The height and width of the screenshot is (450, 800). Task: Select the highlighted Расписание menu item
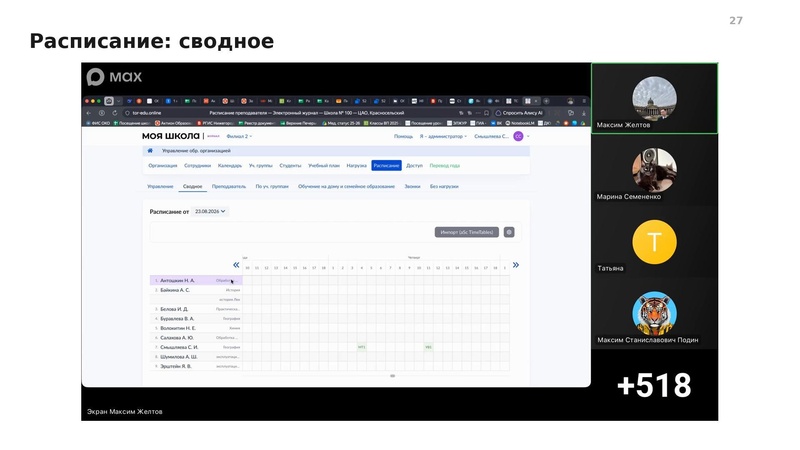click(x=386, y=165)
